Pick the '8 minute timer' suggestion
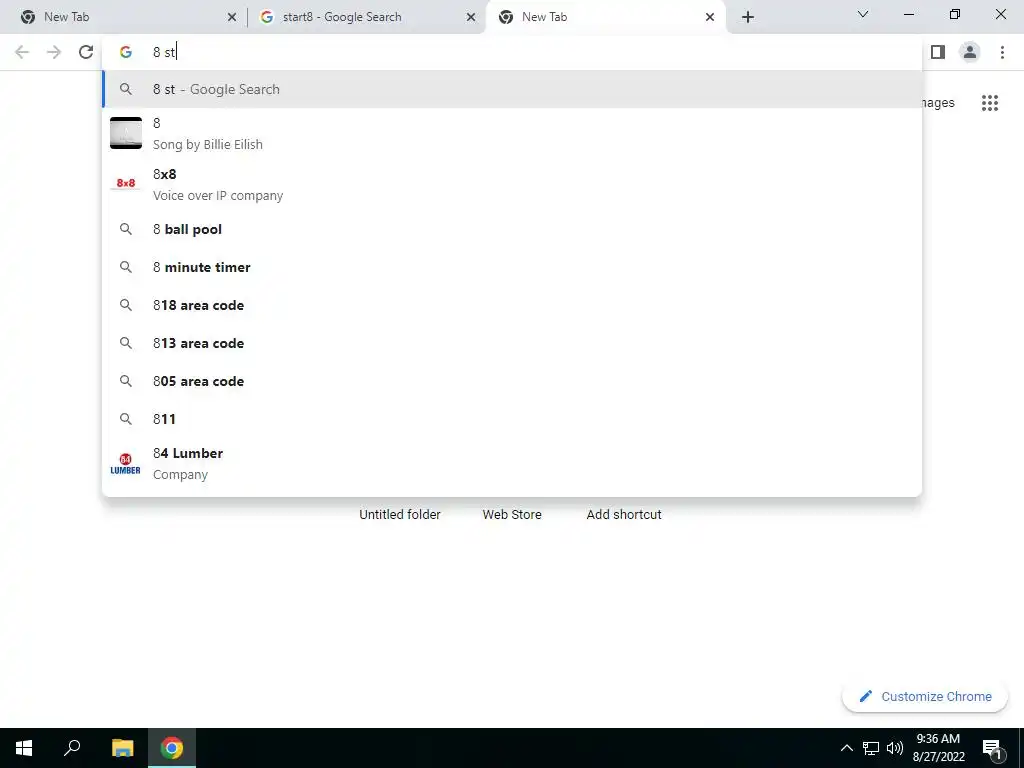The width and height of the screenshot is (1024, 768). pos(512,267)
